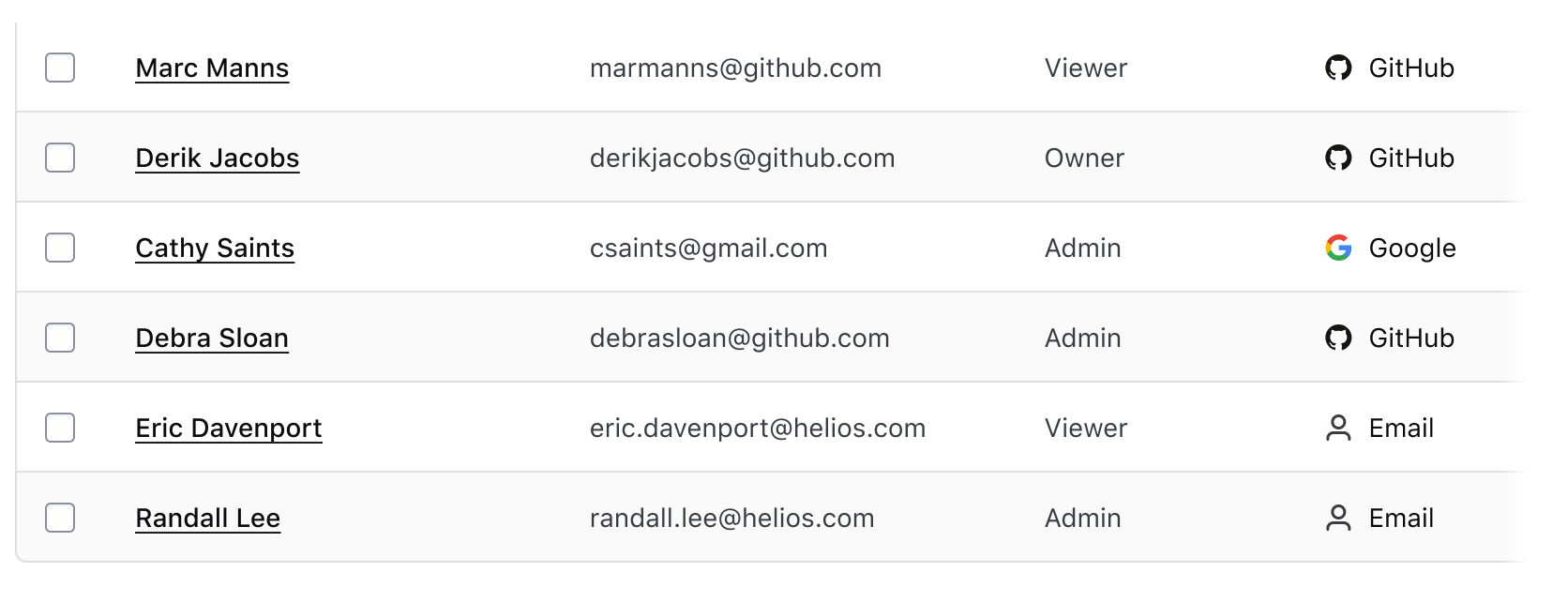Check the box for Cathy Saints
This screenshot has height=602, width=1568.
(60, 248)
